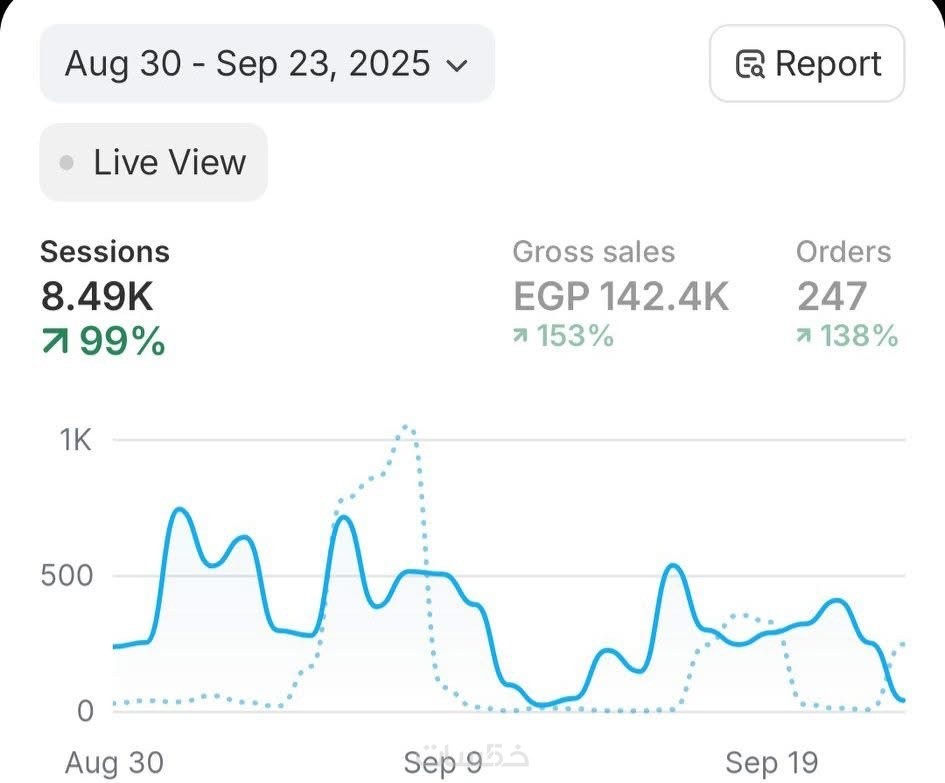This screenshot has height=783, width=945.
Task: Click the Sep 9 label on the chart axis
Action: (442, 763)
